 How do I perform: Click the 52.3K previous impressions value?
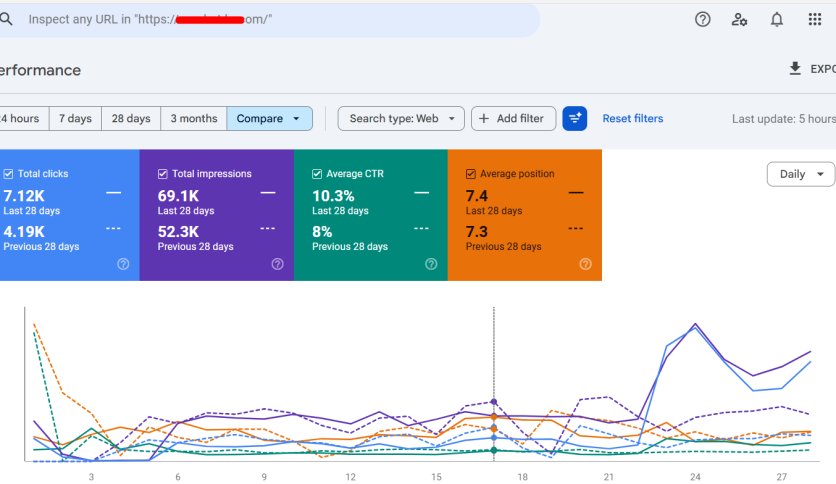click(x=178, y=232)
